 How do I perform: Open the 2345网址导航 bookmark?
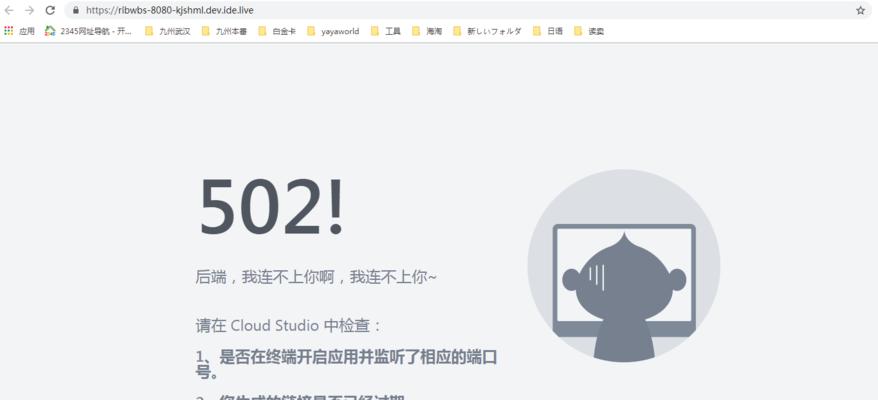(88, 31)
